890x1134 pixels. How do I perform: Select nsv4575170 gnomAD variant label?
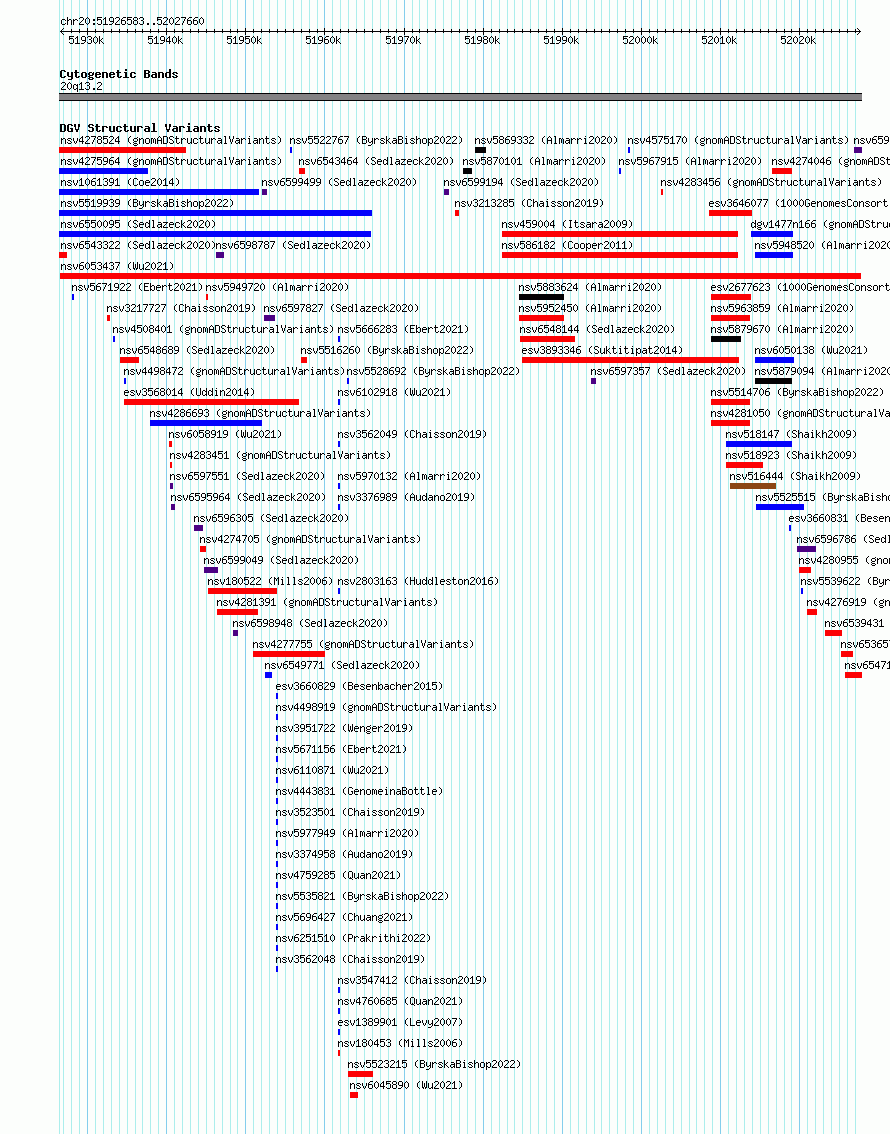pos(738,140)
